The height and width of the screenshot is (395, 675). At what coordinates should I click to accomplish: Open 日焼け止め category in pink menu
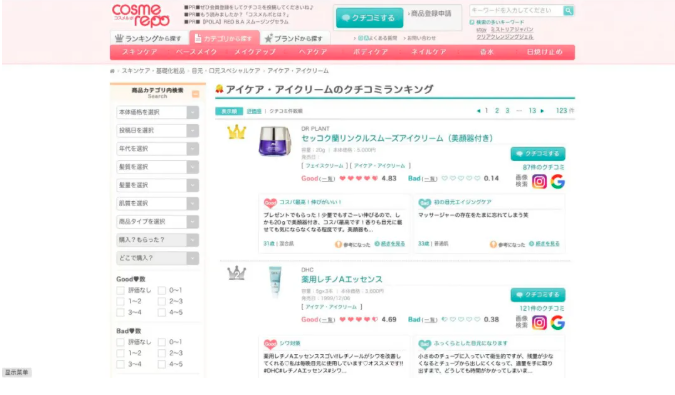click(545, 52)
